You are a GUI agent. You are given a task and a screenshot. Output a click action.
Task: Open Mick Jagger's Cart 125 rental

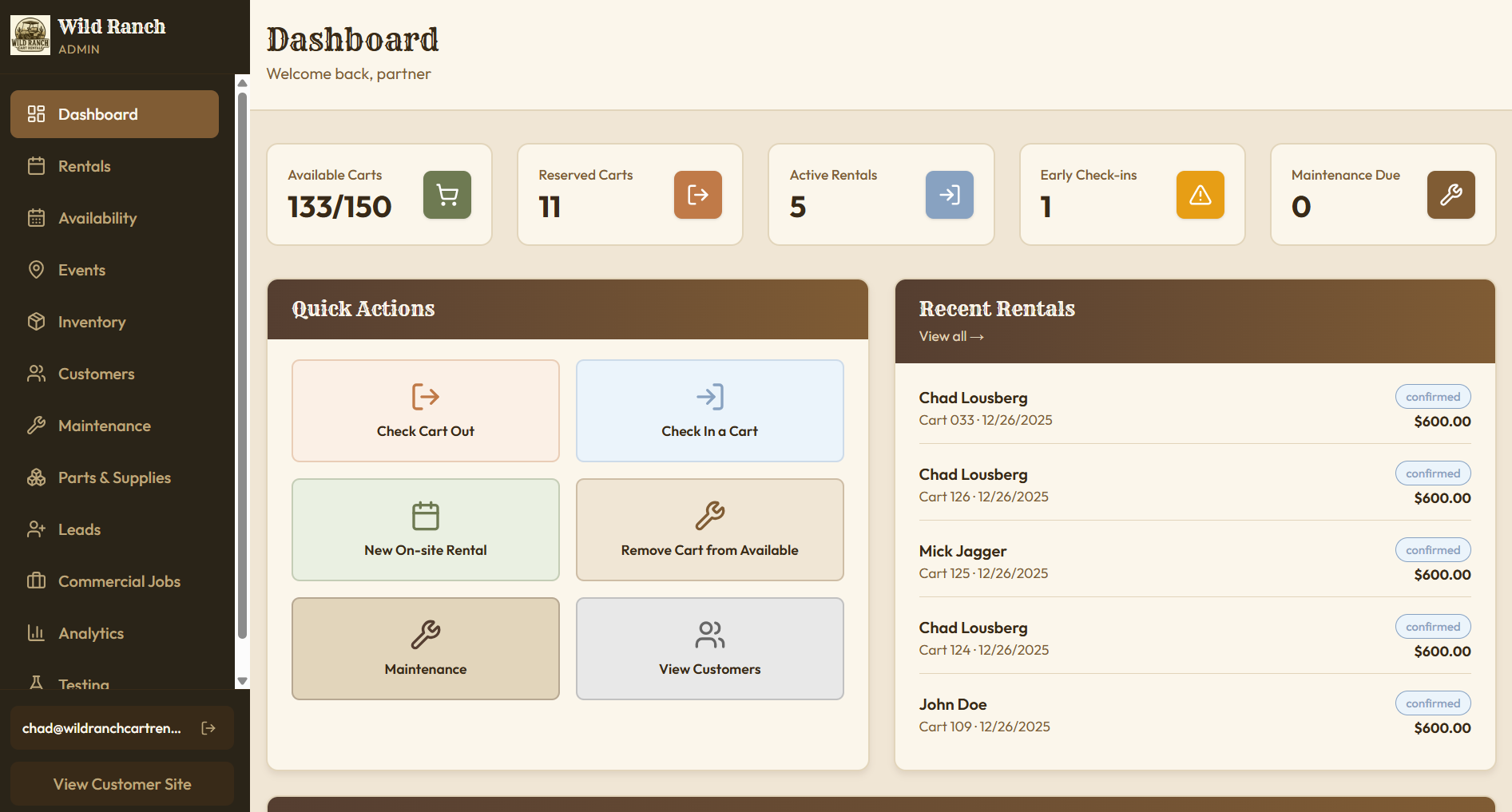(1194, 561)
